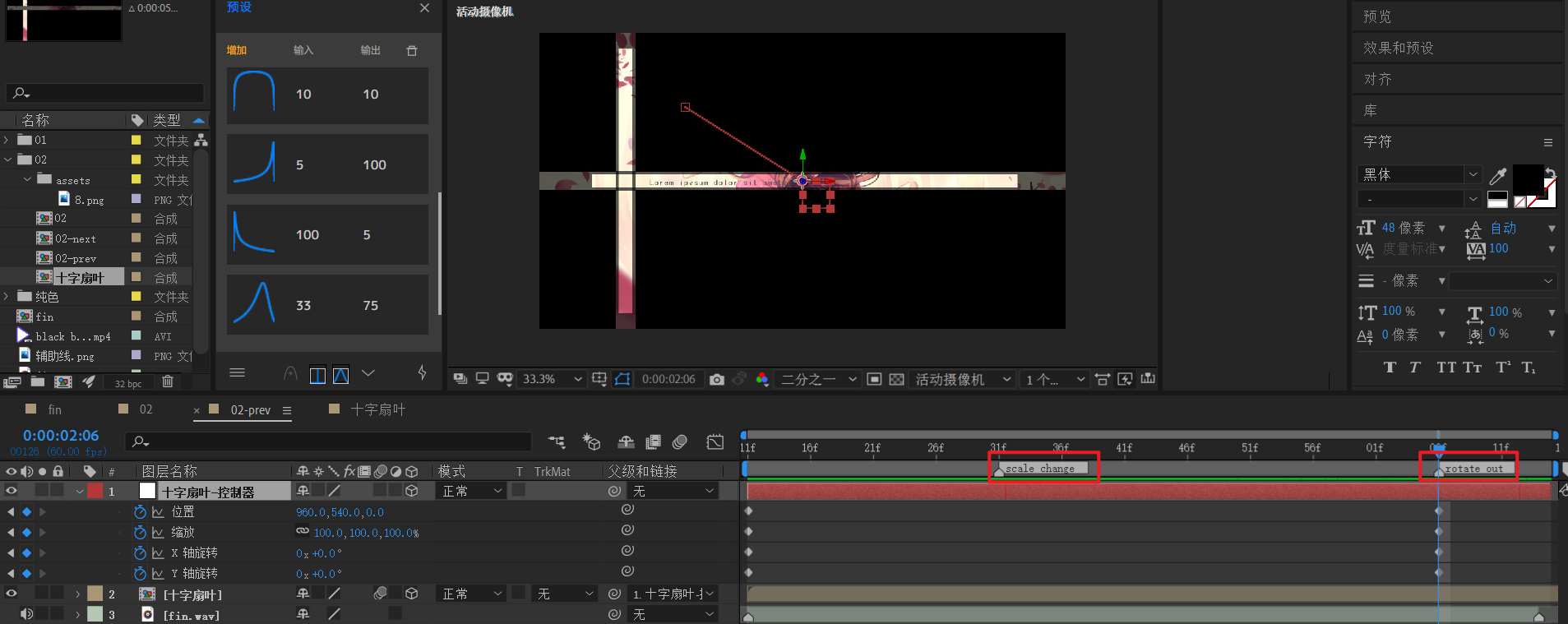Enable motion blur icon in timeline
Screen dimensions: 1568x624
680,442
